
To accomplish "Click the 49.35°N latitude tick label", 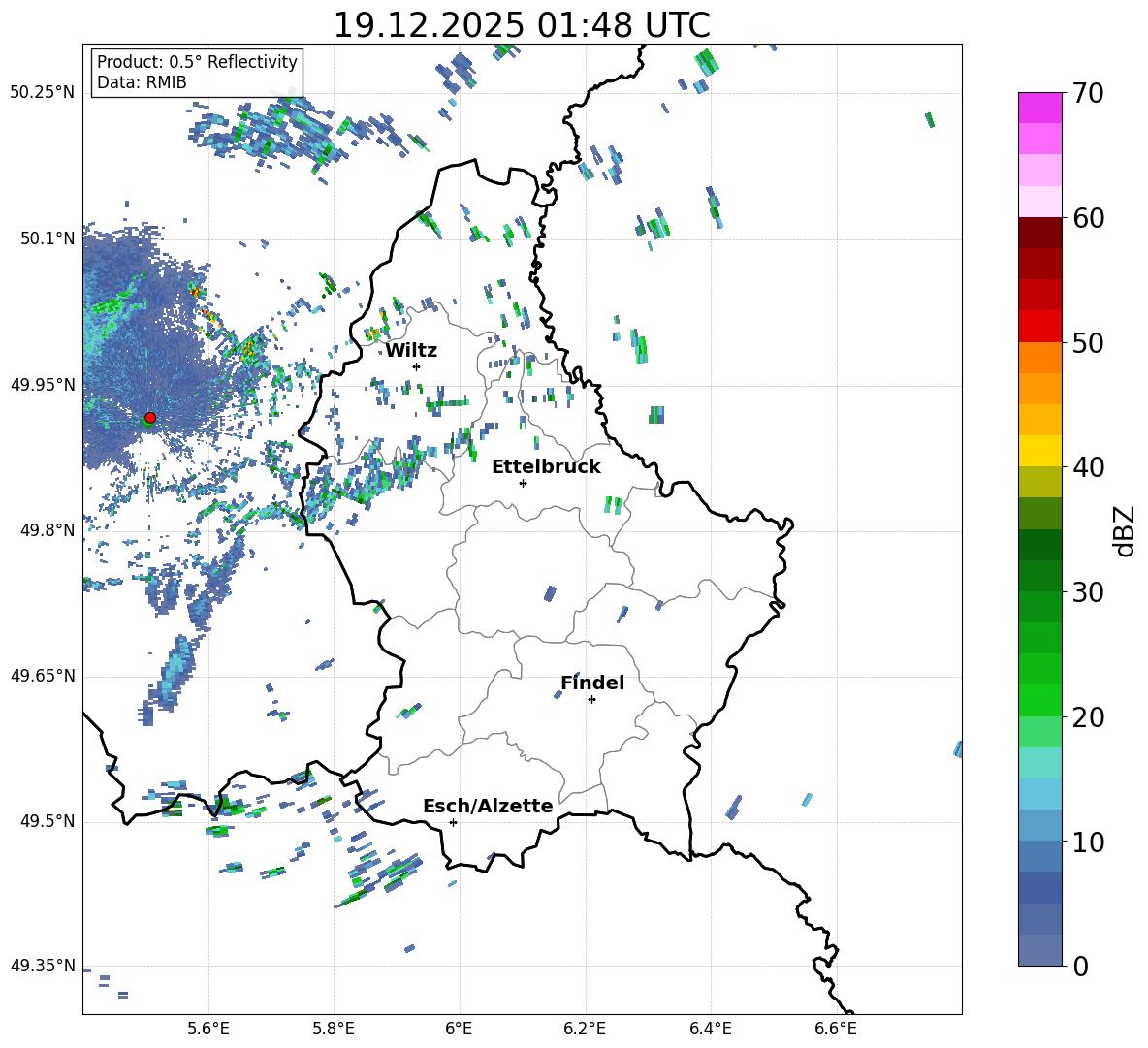I will tap(42, 966).
